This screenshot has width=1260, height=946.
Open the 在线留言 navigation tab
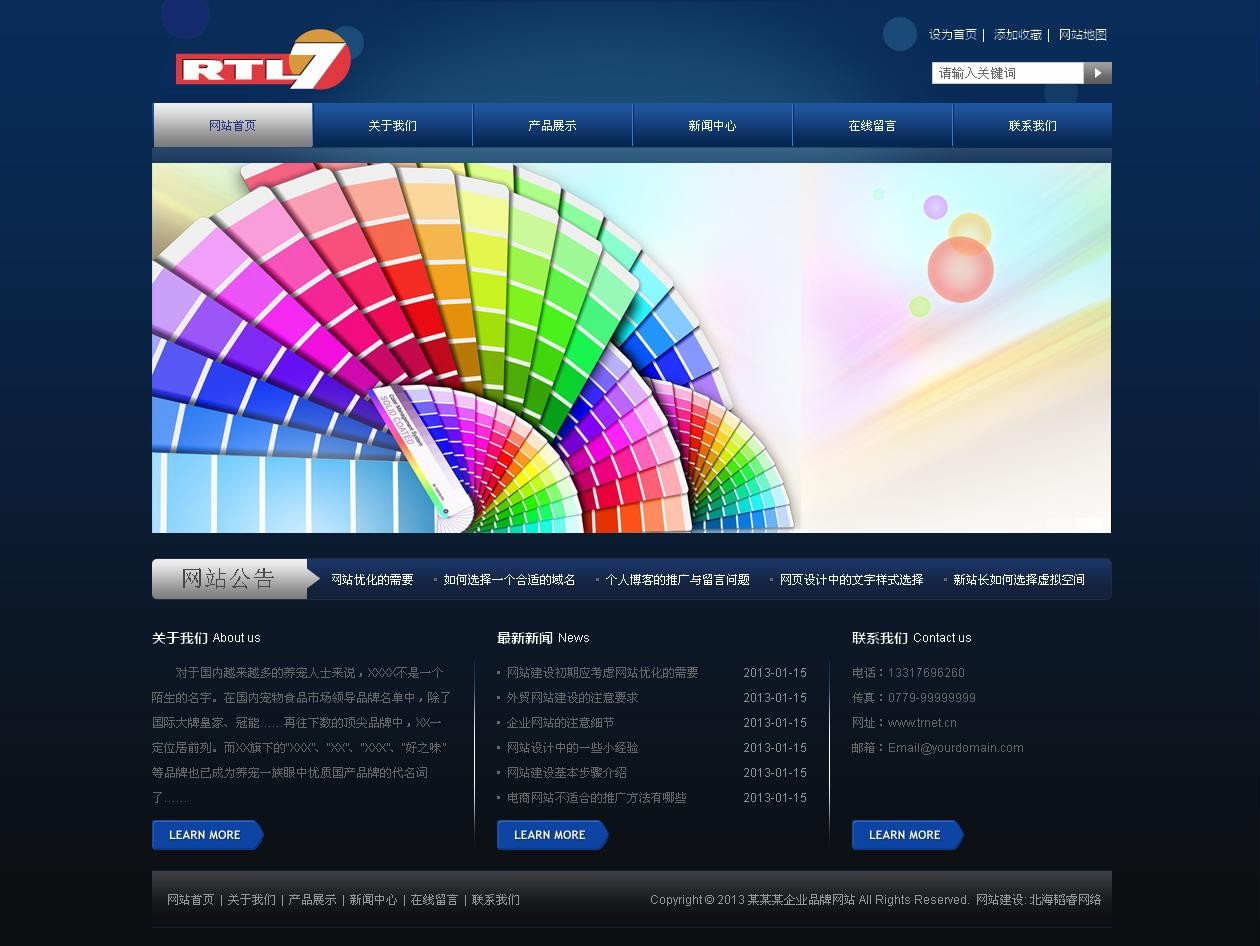click(872, 126)
